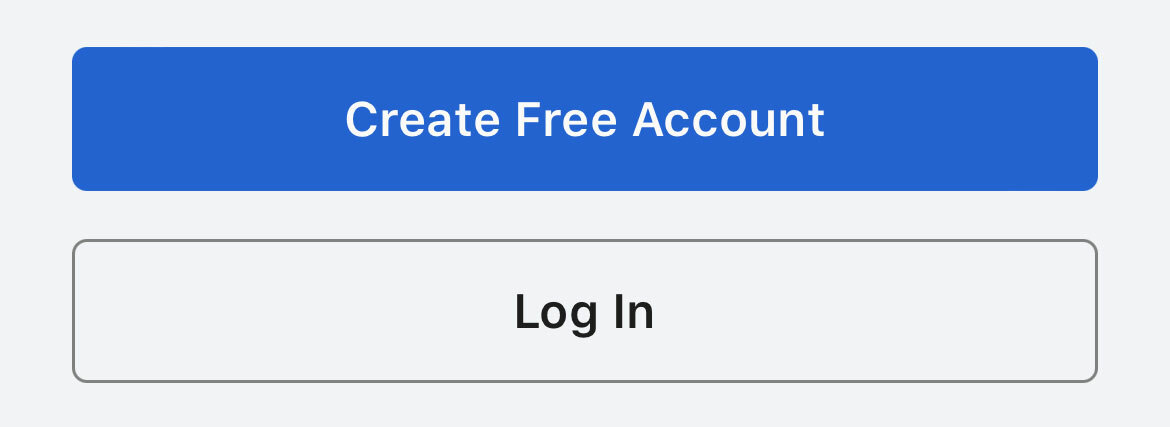Click the word "Account" in the blue button

[728, 119]
